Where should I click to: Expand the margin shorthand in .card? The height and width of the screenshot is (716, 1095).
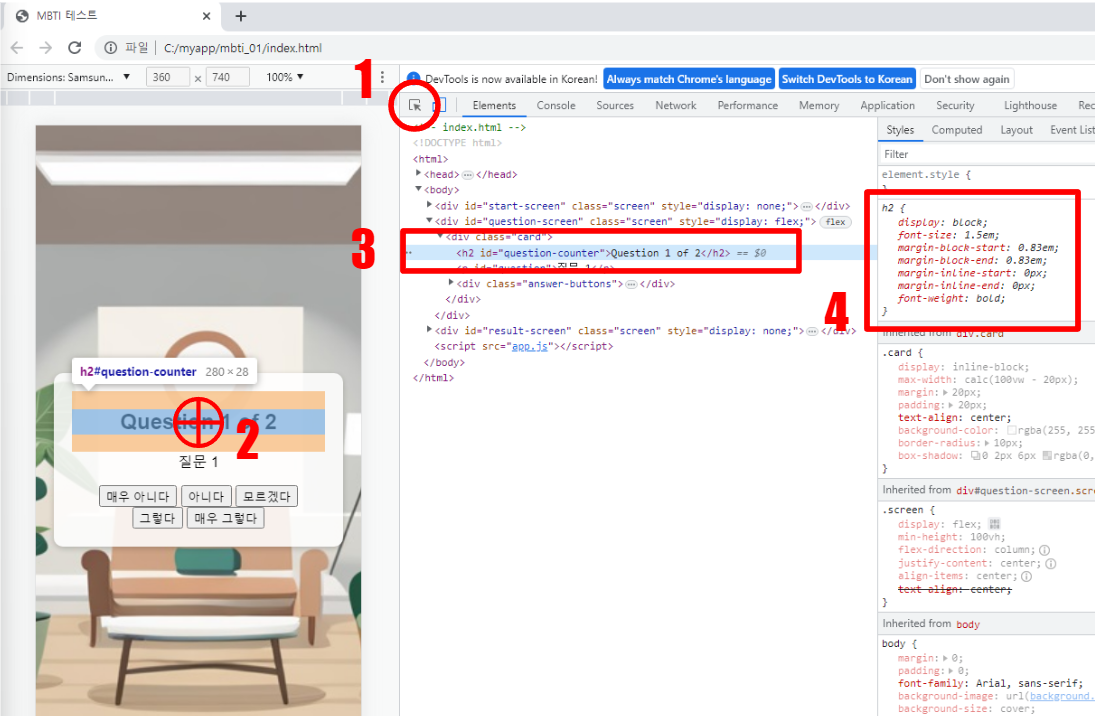946,393
